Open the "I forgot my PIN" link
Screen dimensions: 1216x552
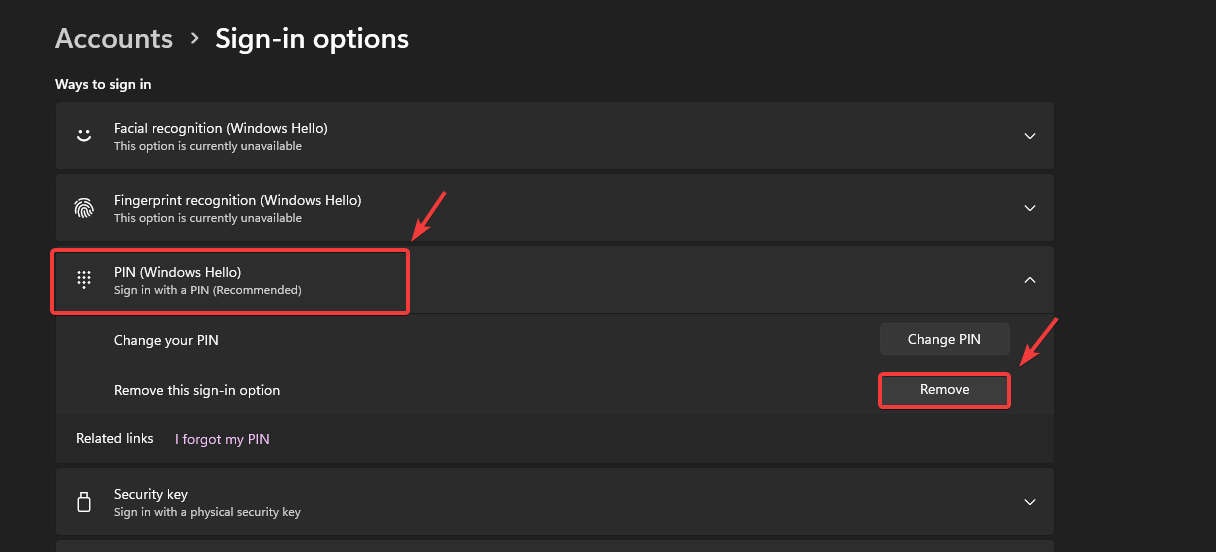point(222,439)
